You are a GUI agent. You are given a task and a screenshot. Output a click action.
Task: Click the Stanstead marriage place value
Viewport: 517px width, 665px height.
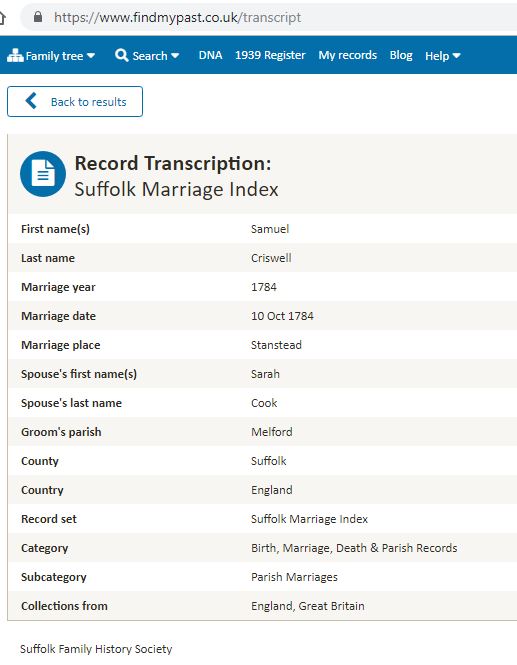276,345
